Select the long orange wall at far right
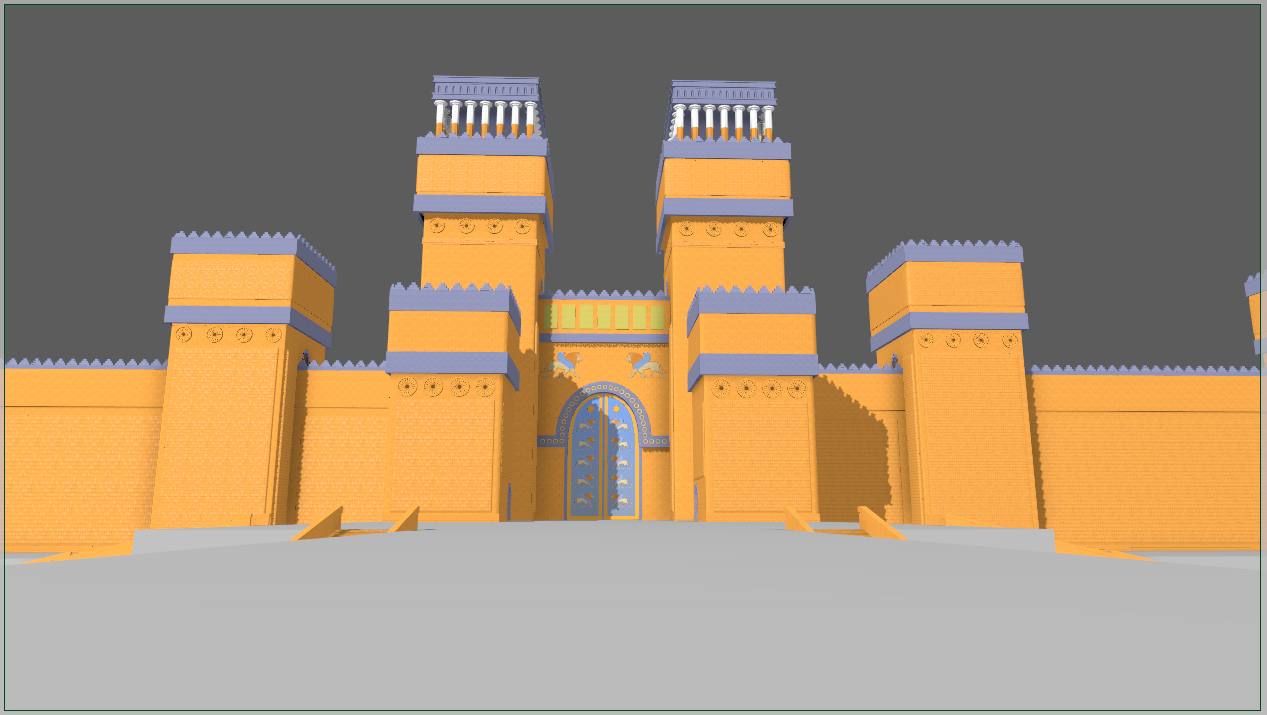The image size is (1267, 715). 1150,450
